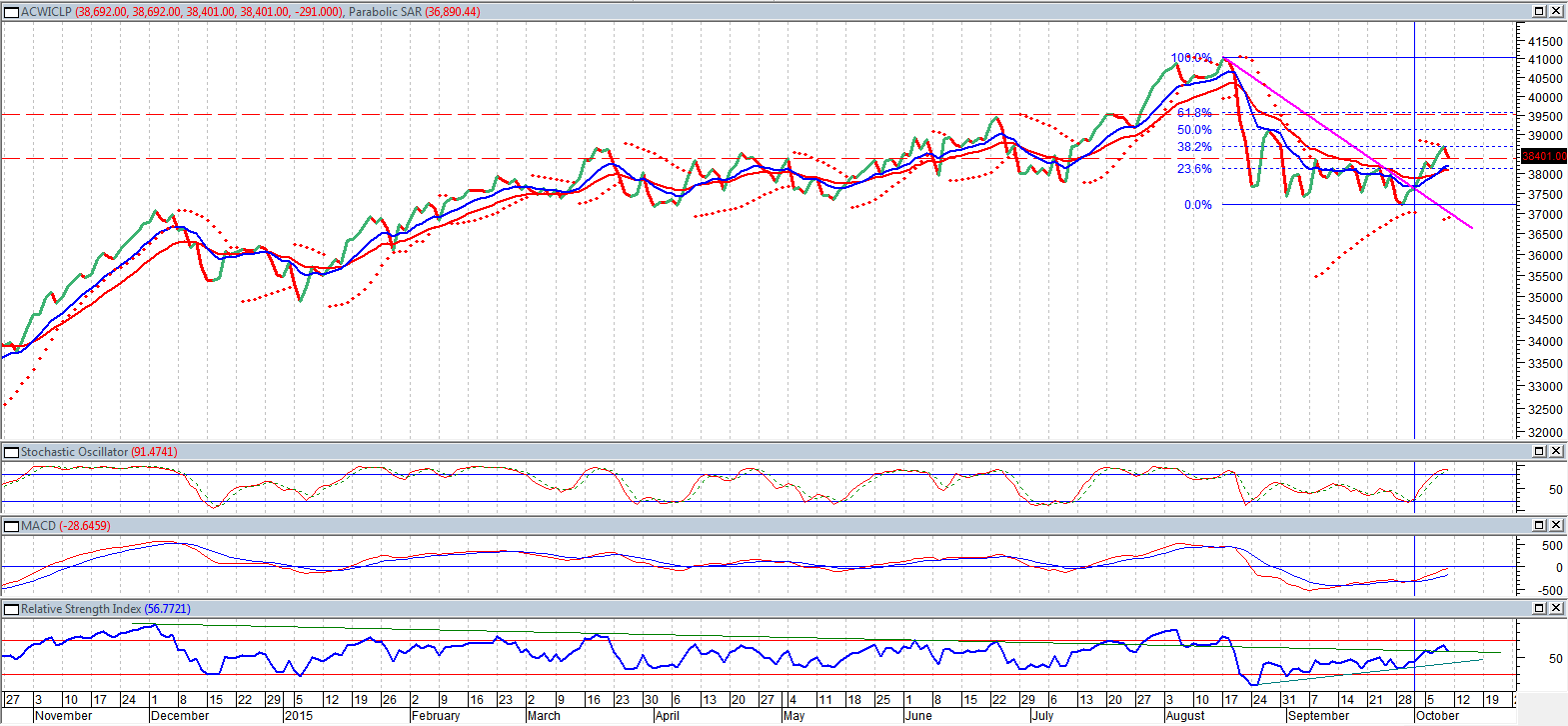The height and width of the screenshot is (726, 1568).
Task: Click the 2015 label on date axis
Action: (299, 716)
